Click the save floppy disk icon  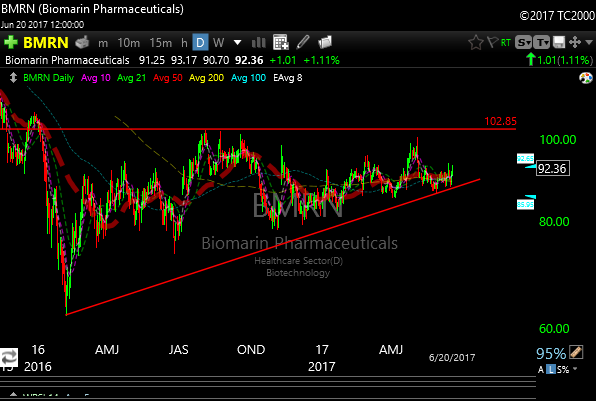tap(559, 42)
